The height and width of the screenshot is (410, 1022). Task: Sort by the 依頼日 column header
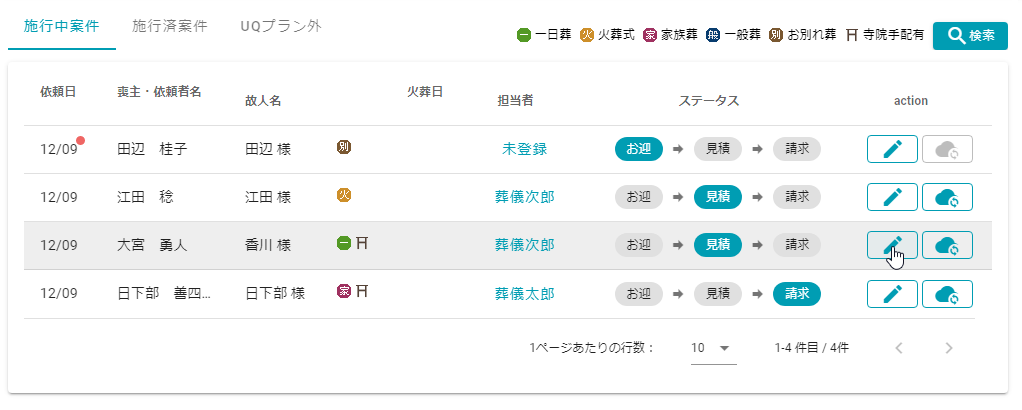click(x=58, y=92)
